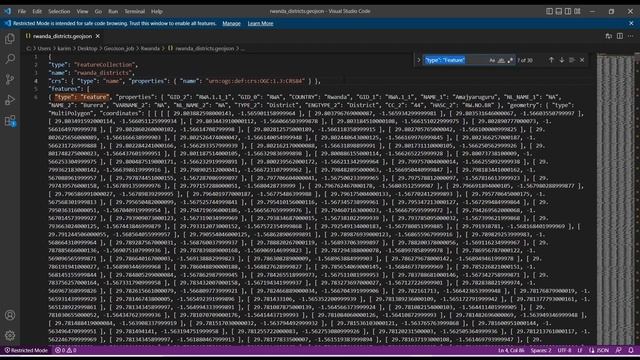The width and height of the screenshot is (640, 360).
Task: Toggle Use Regular Expression in find widget
Action: [x=510, y=60]
